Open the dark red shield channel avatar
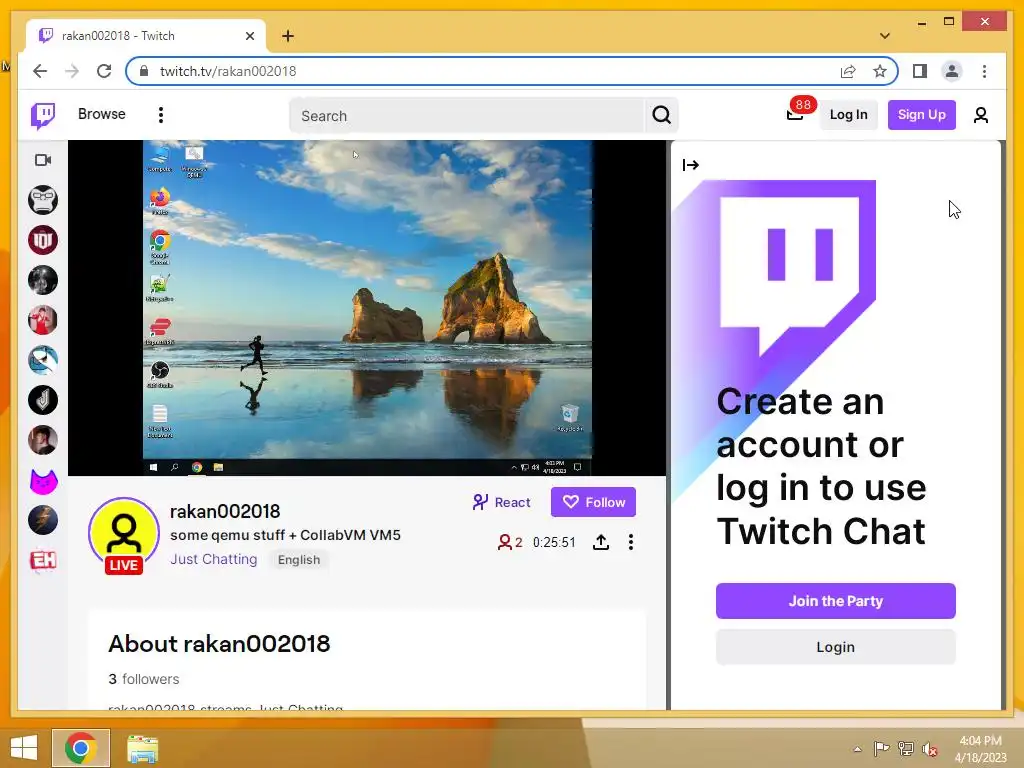The width and height of the screenshot is (1024, 768). pos(43,240)
